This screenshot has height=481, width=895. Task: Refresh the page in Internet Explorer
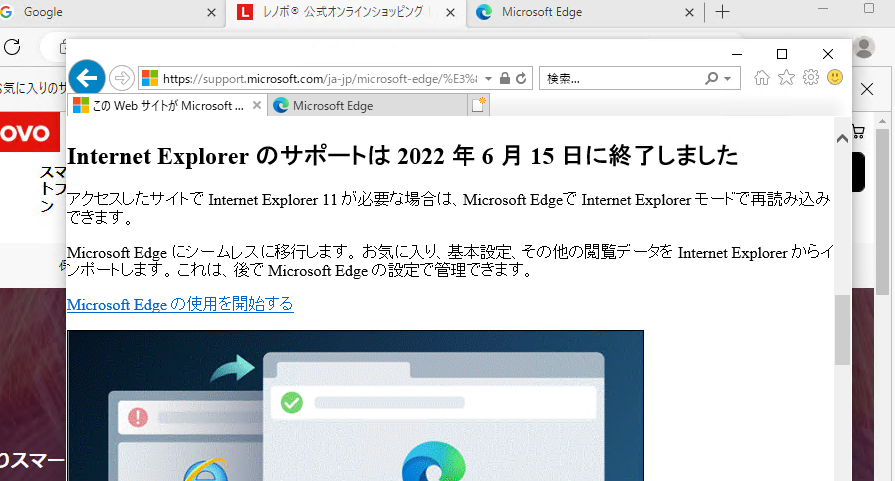[521, 78]
